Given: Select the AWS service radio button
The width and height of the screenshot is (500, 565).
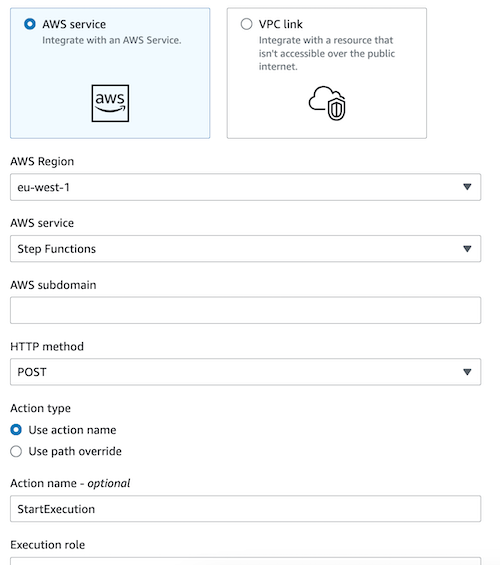Looking at the screenshot, I should [30, 24].
